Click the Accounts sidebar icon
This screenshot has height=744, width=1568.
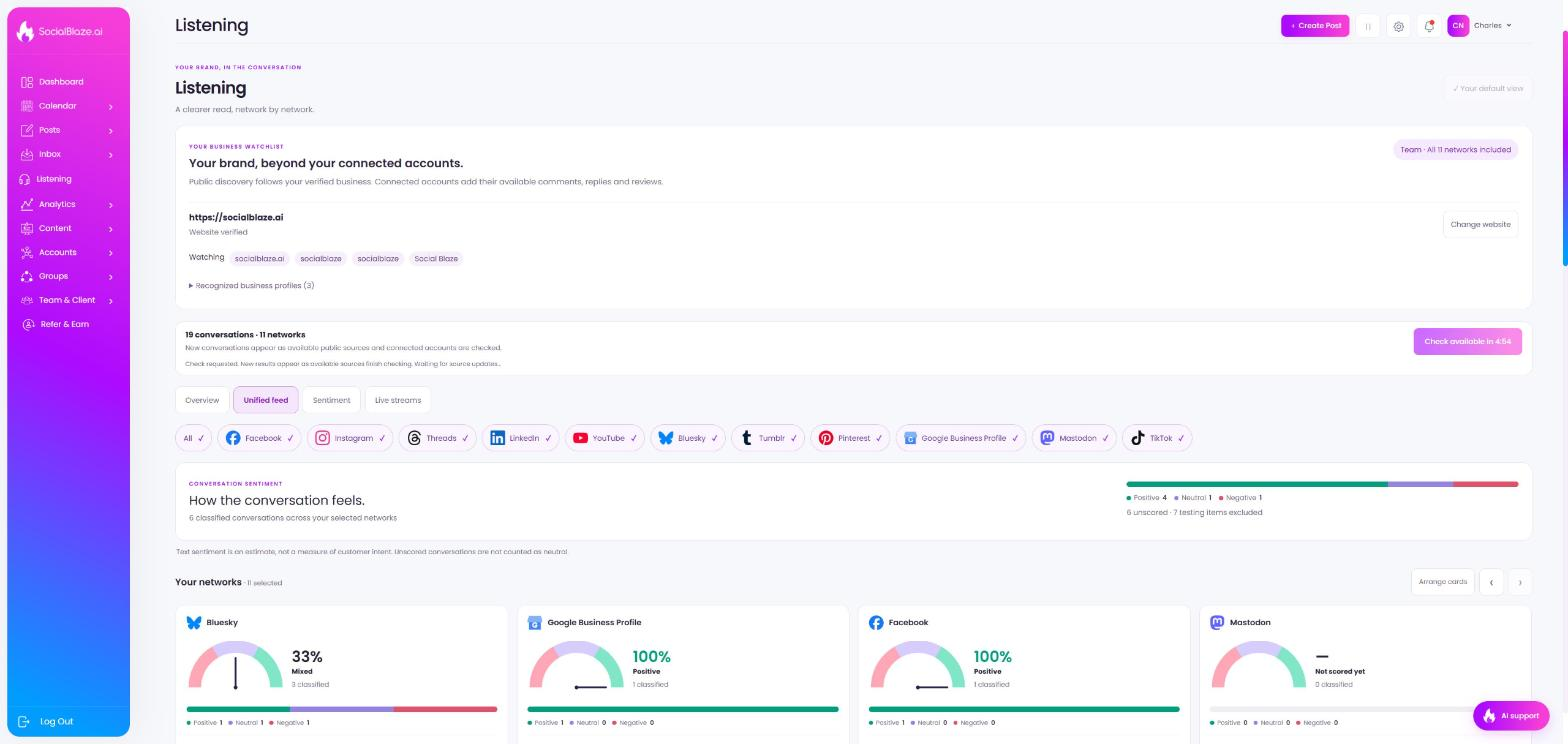coord(27,252)
